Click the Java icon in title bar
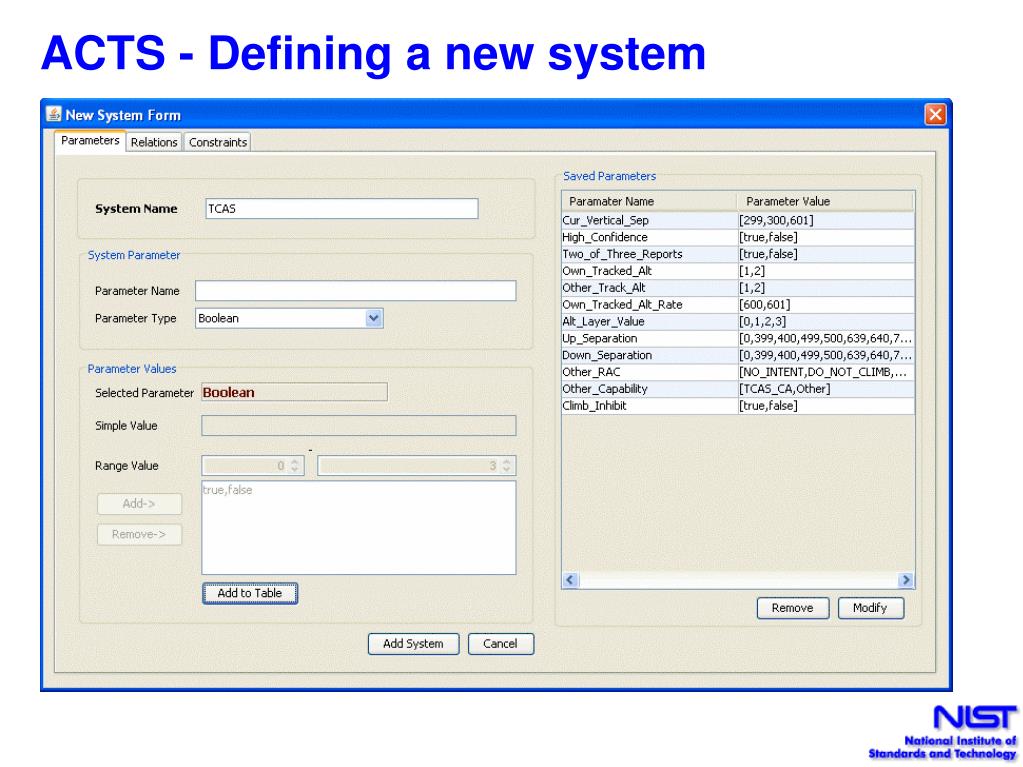1023x767 pixels. pos(53,115)
